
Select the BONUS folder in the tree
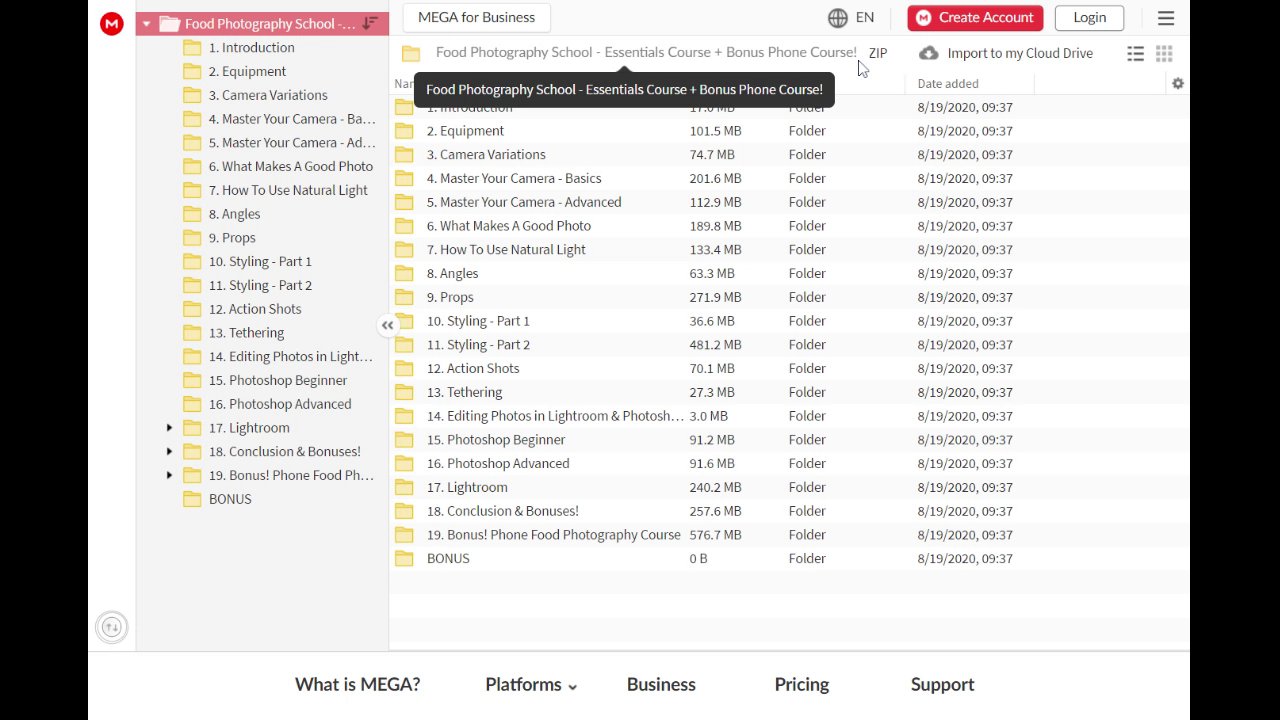[230, 500]
